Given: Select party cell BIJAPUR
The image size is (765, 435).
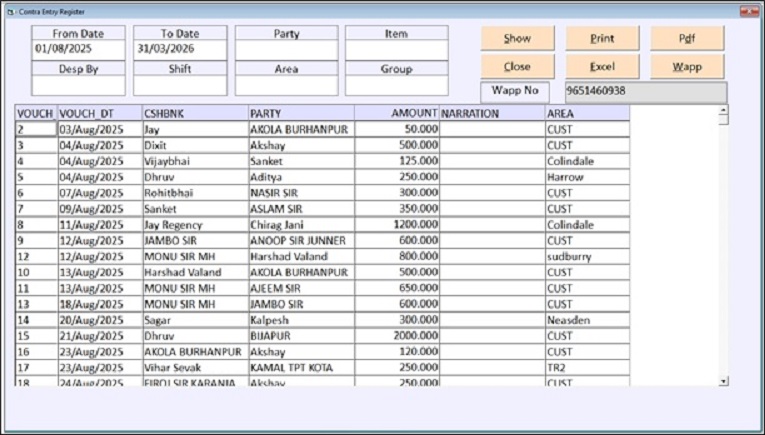Looking at the screenshot, I should (x=302, y=336).
